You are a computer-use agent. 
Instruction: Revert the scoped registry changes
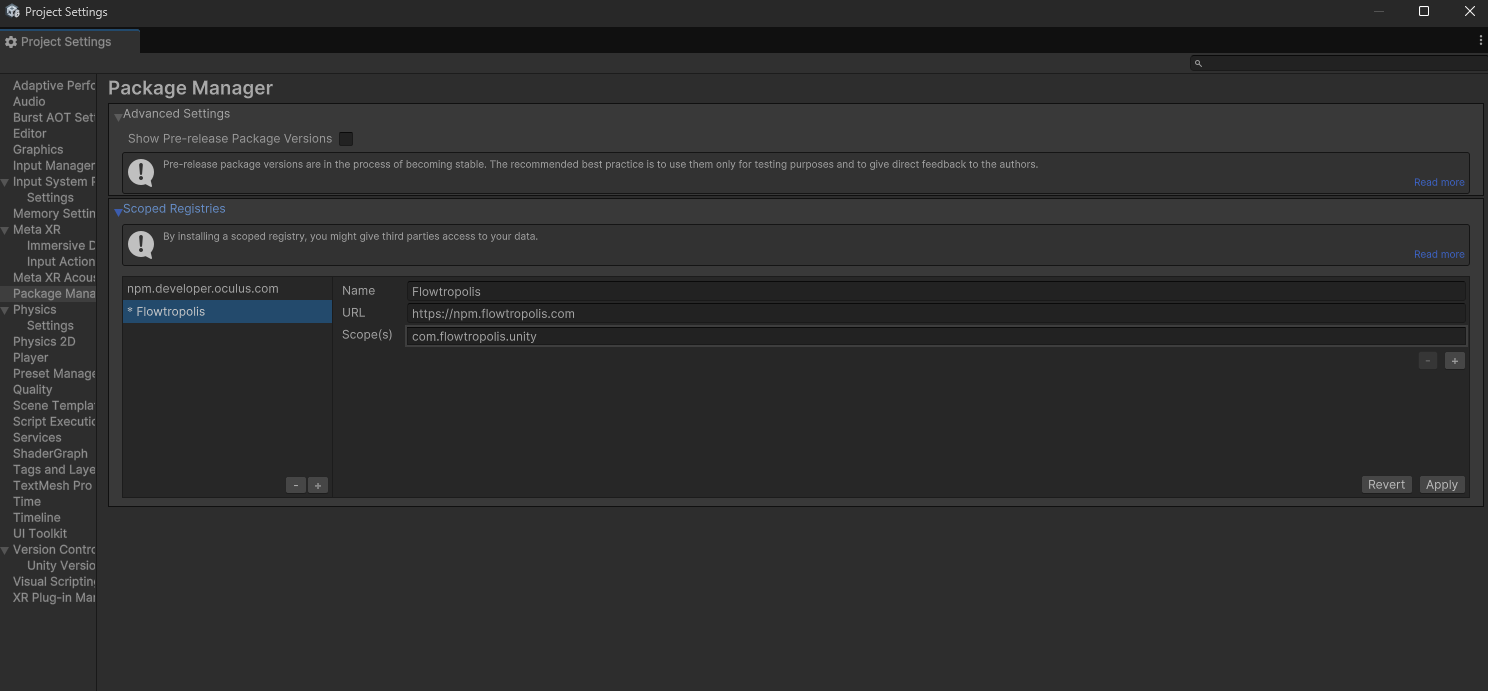[1386, 484]
